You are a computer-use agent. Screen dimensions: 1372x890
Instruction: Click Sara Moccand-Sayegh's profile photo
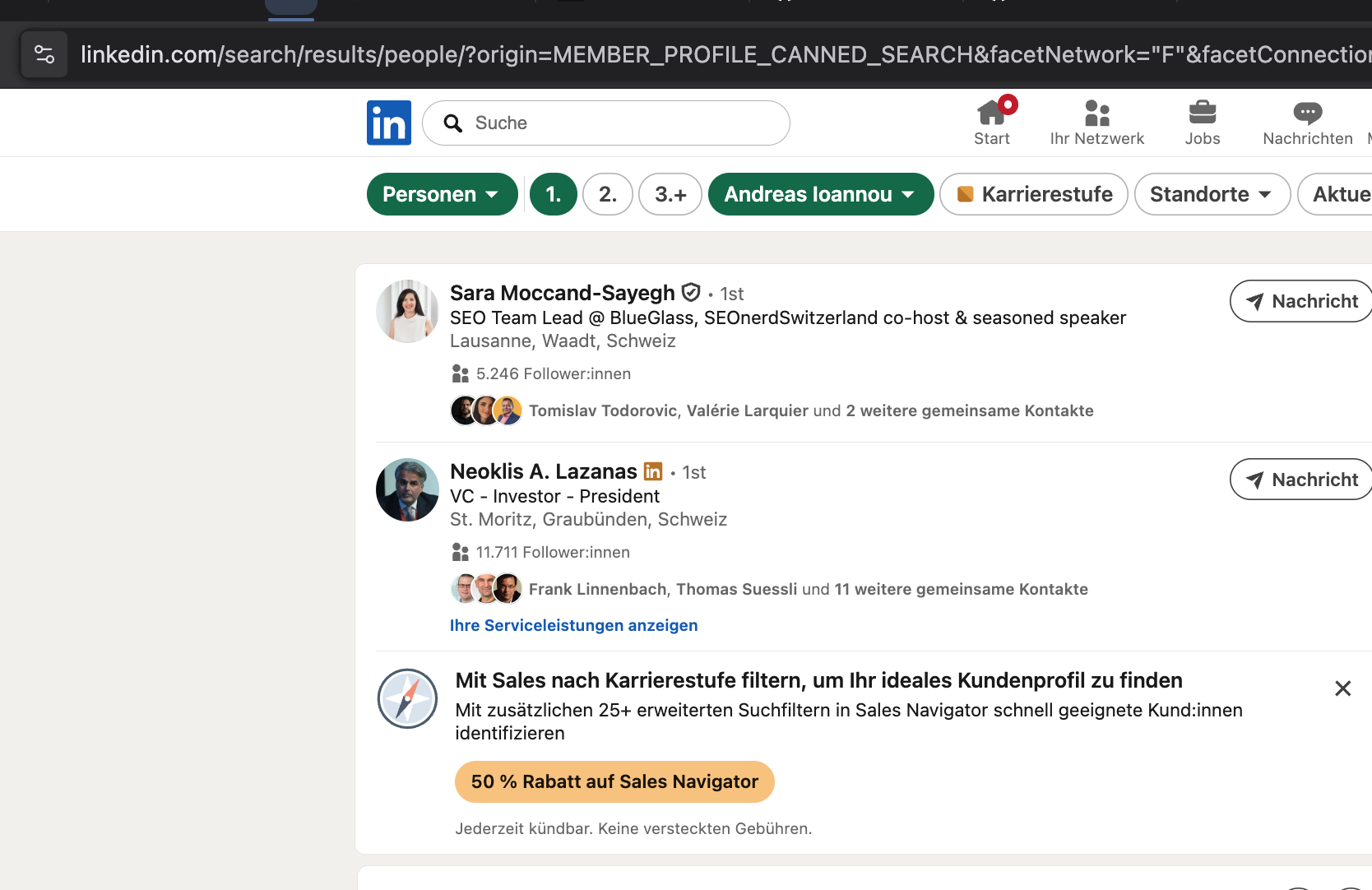[407, 311]
